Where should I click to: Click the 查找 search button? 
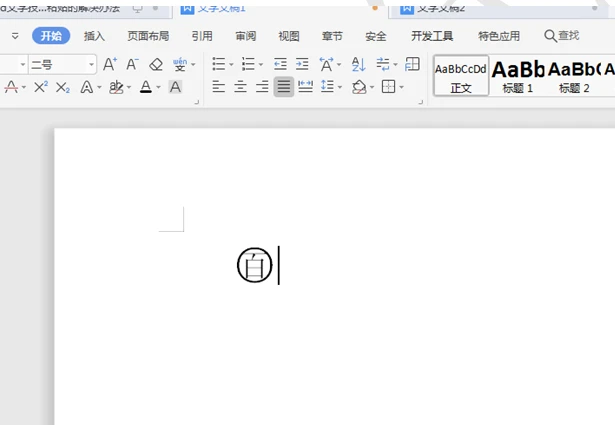point(561,36)
